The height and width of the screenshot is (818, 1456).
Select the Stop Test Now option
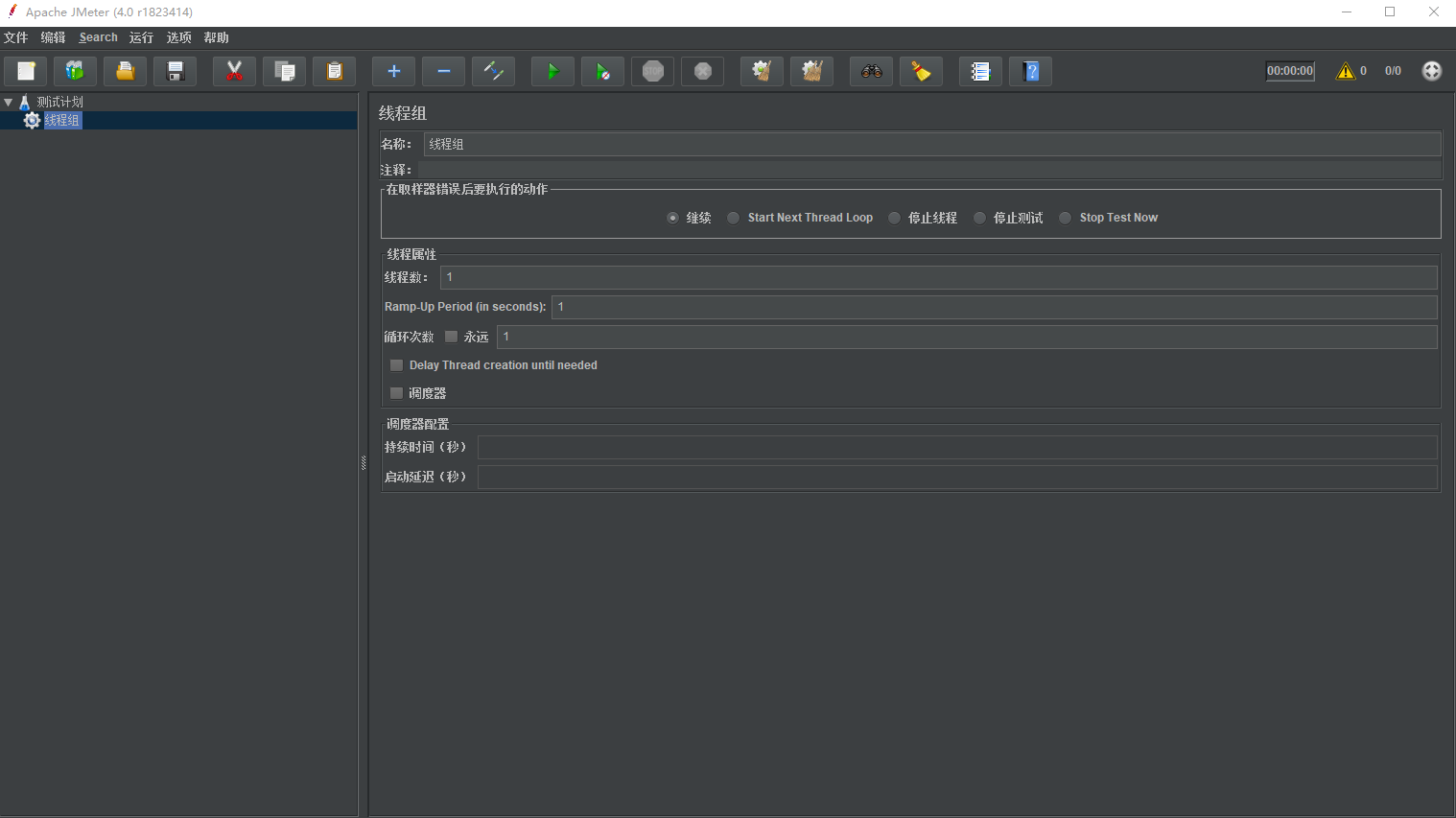(x=1066, y=218)
